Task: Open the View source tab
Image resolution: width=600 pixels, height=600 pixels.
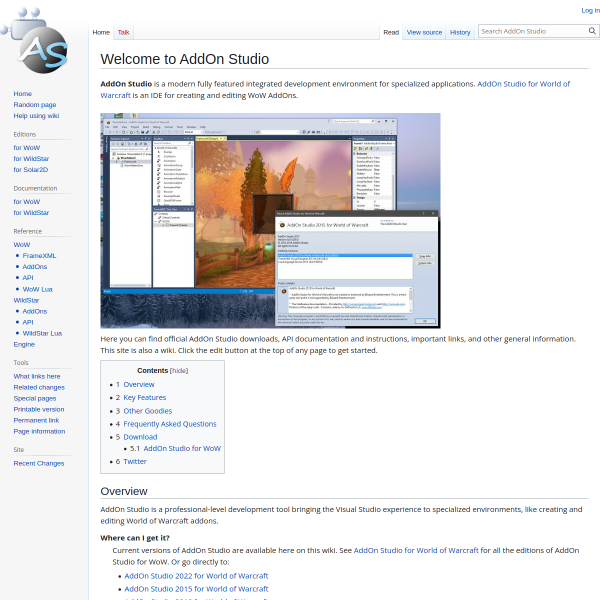Action: point(424,33)
